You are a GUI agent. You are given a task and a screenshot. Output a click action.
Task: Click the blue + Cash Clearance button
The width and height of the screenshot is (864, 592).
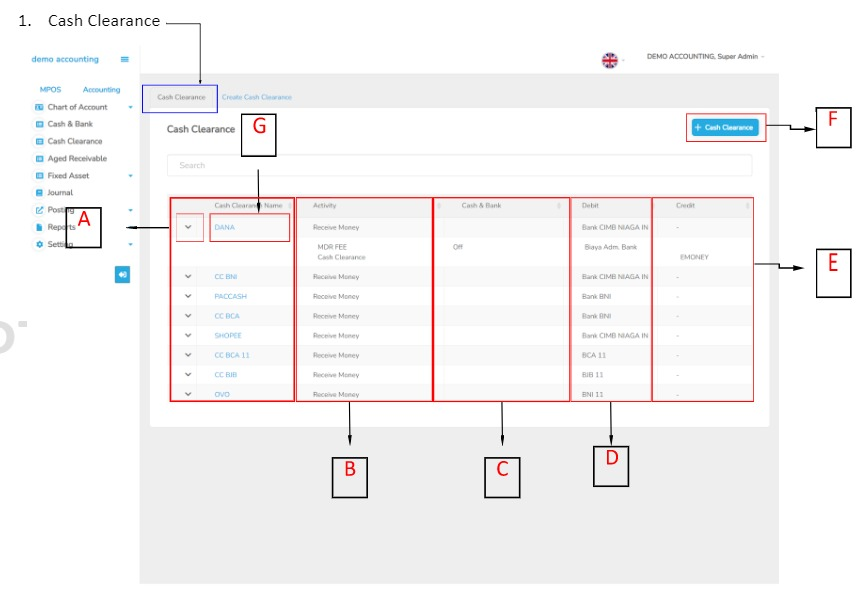click(725, 128)
